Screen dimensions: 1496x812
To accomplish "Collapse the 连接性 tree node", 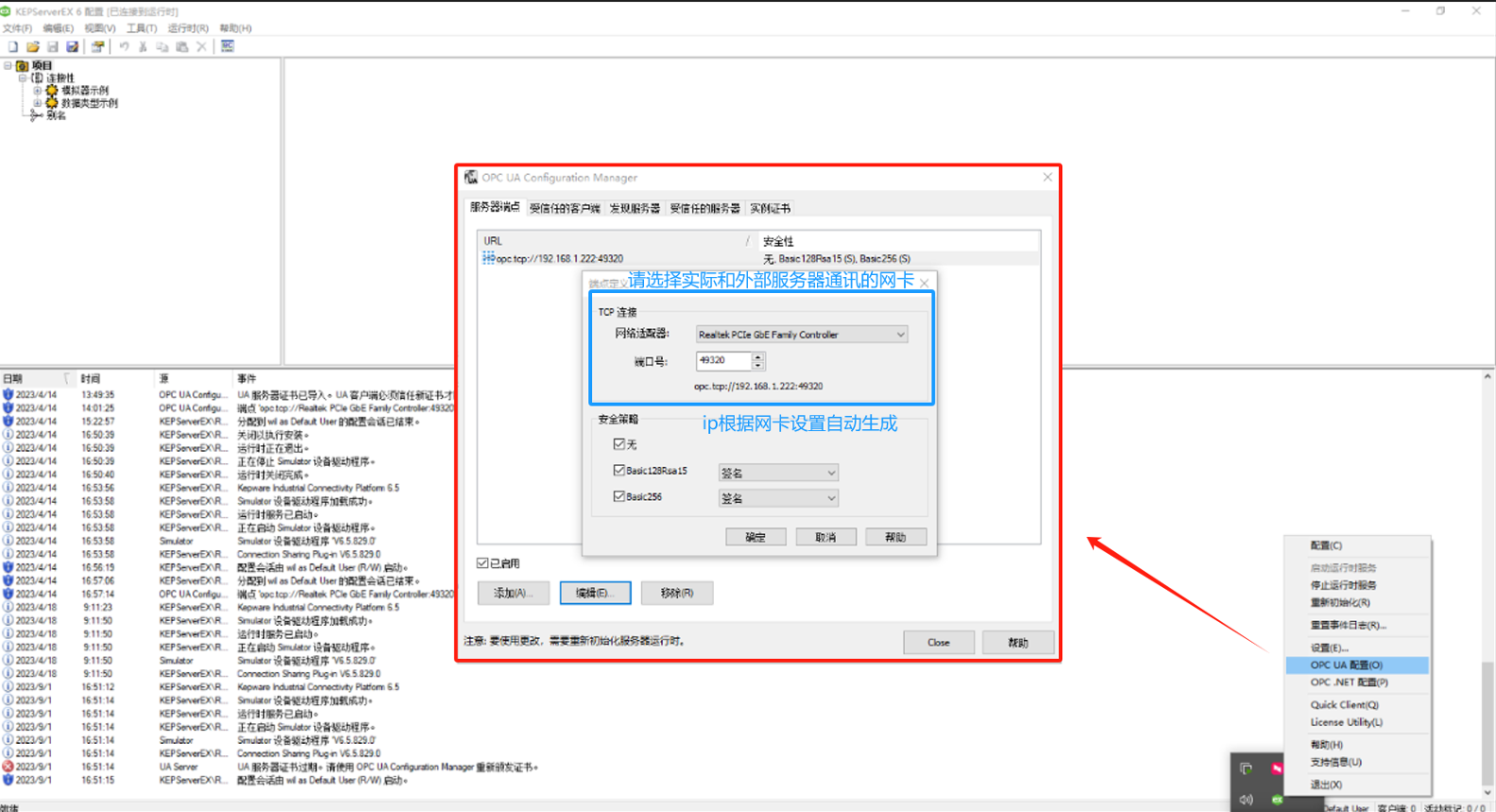I will 23,78.
